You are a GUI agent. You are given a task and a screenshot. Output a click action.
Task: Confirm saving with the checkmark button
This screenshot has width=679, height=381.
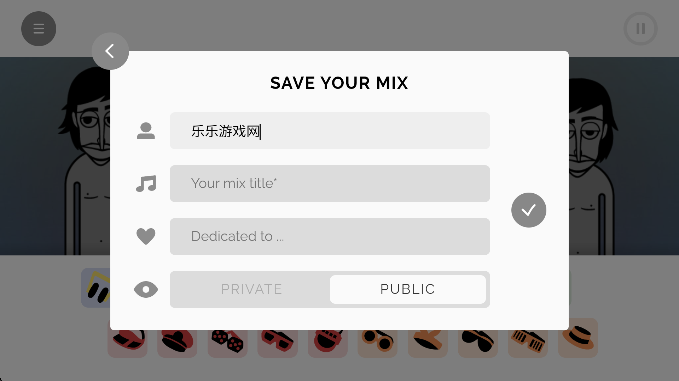coord(528,210)
